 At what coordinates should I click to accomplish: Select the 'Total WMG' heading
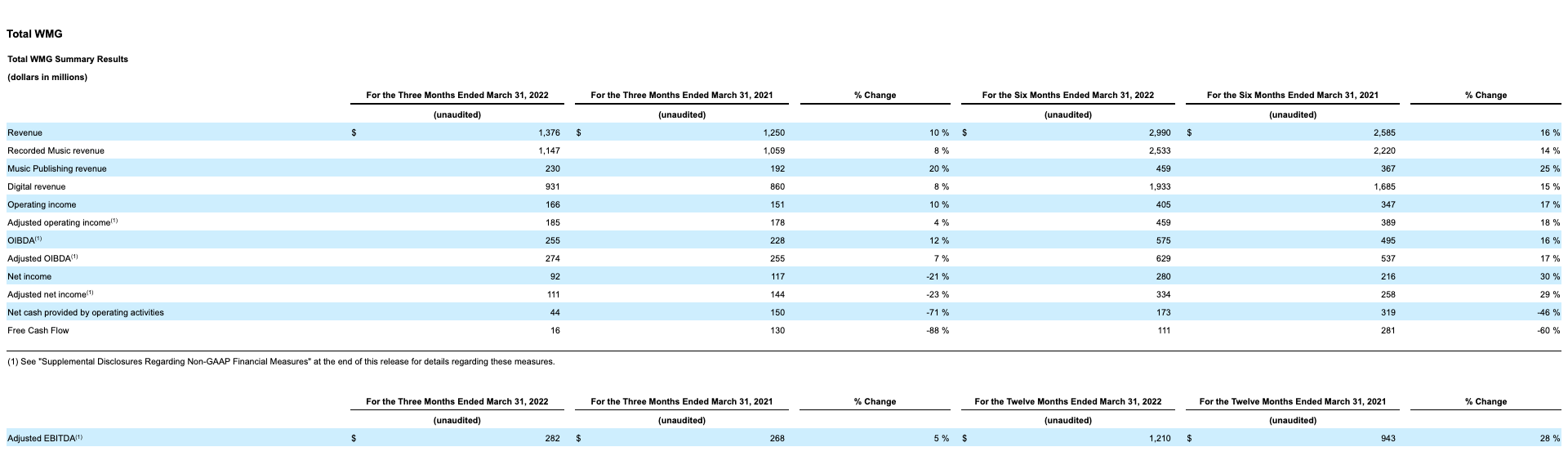tap(34, 34)
